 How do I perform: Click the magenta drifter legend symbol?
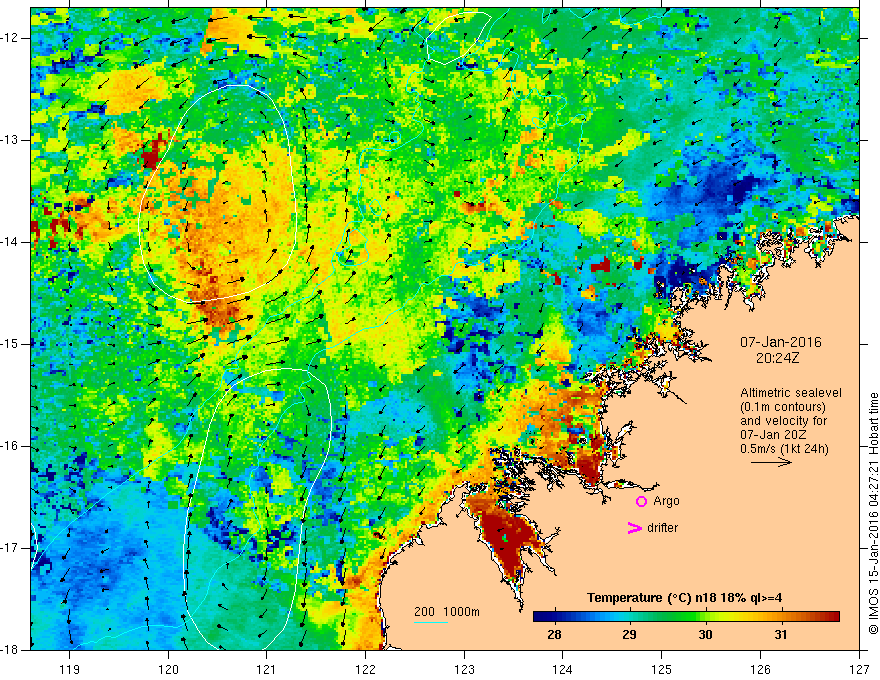pos(634,528)
